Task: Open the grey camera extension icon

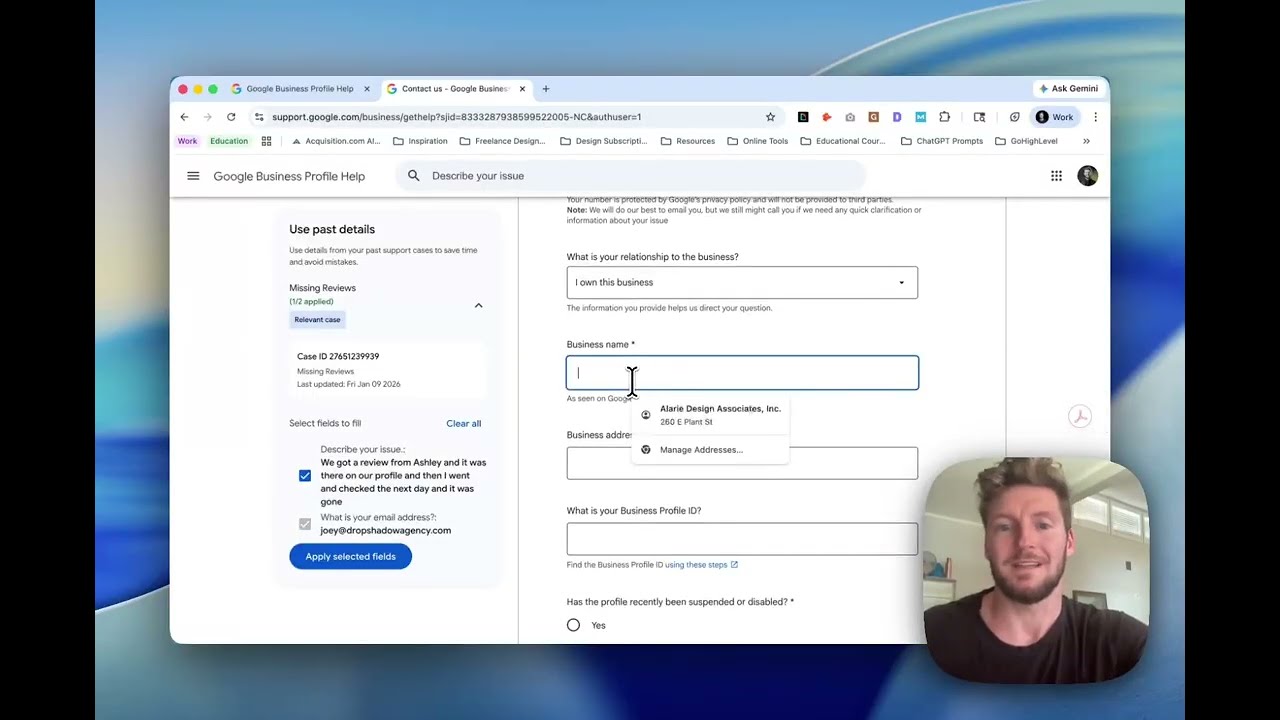Action: tap(850, 117)
